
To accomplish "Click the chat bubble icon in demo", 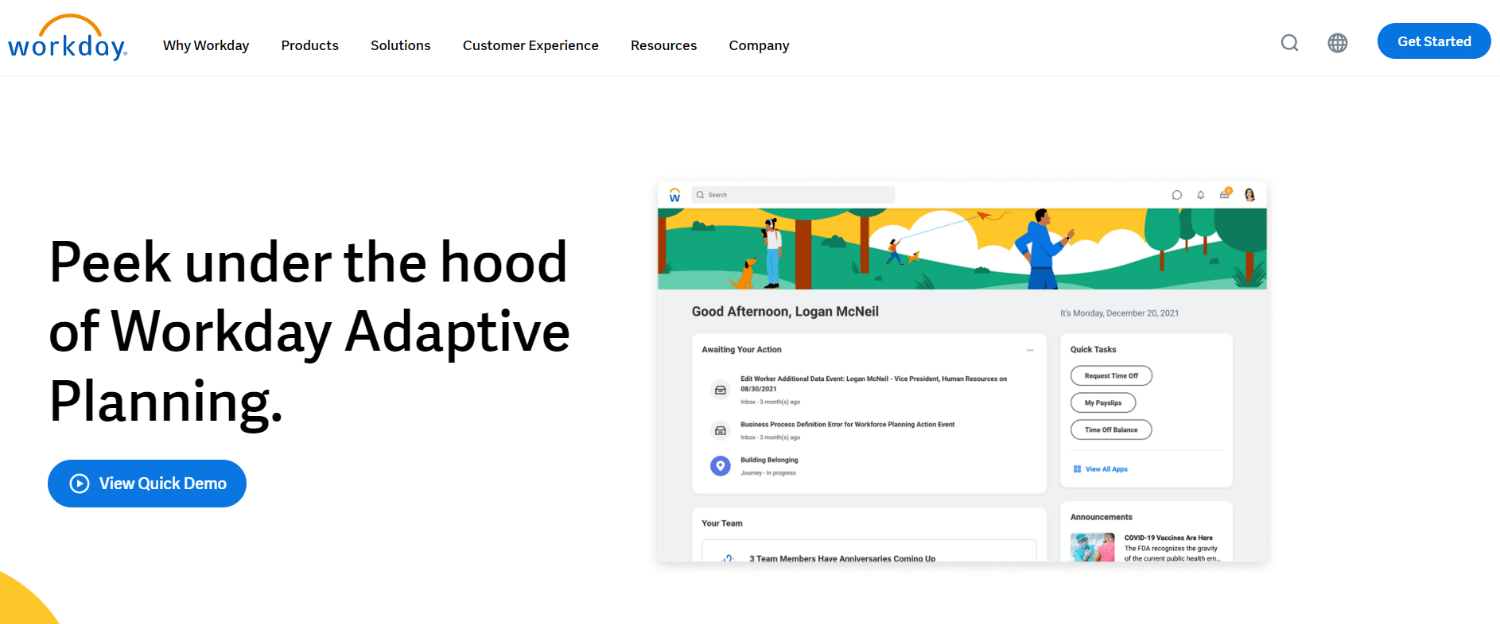I will [1177, 195].
